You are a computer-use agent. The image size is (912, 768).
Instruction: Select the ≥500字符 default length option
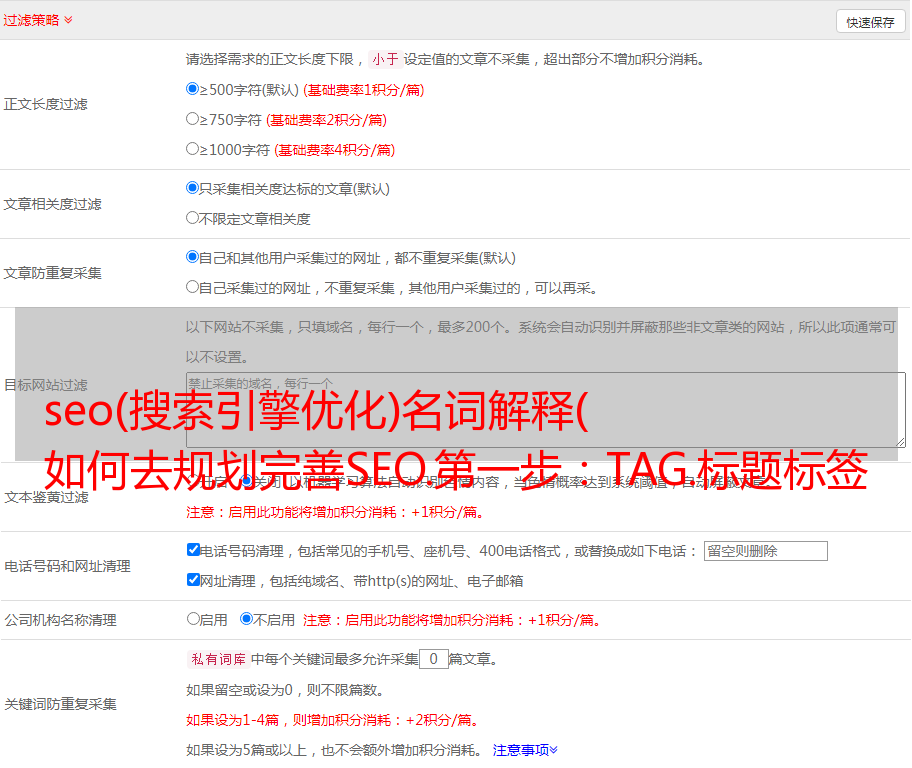click(x=193, y=89)
